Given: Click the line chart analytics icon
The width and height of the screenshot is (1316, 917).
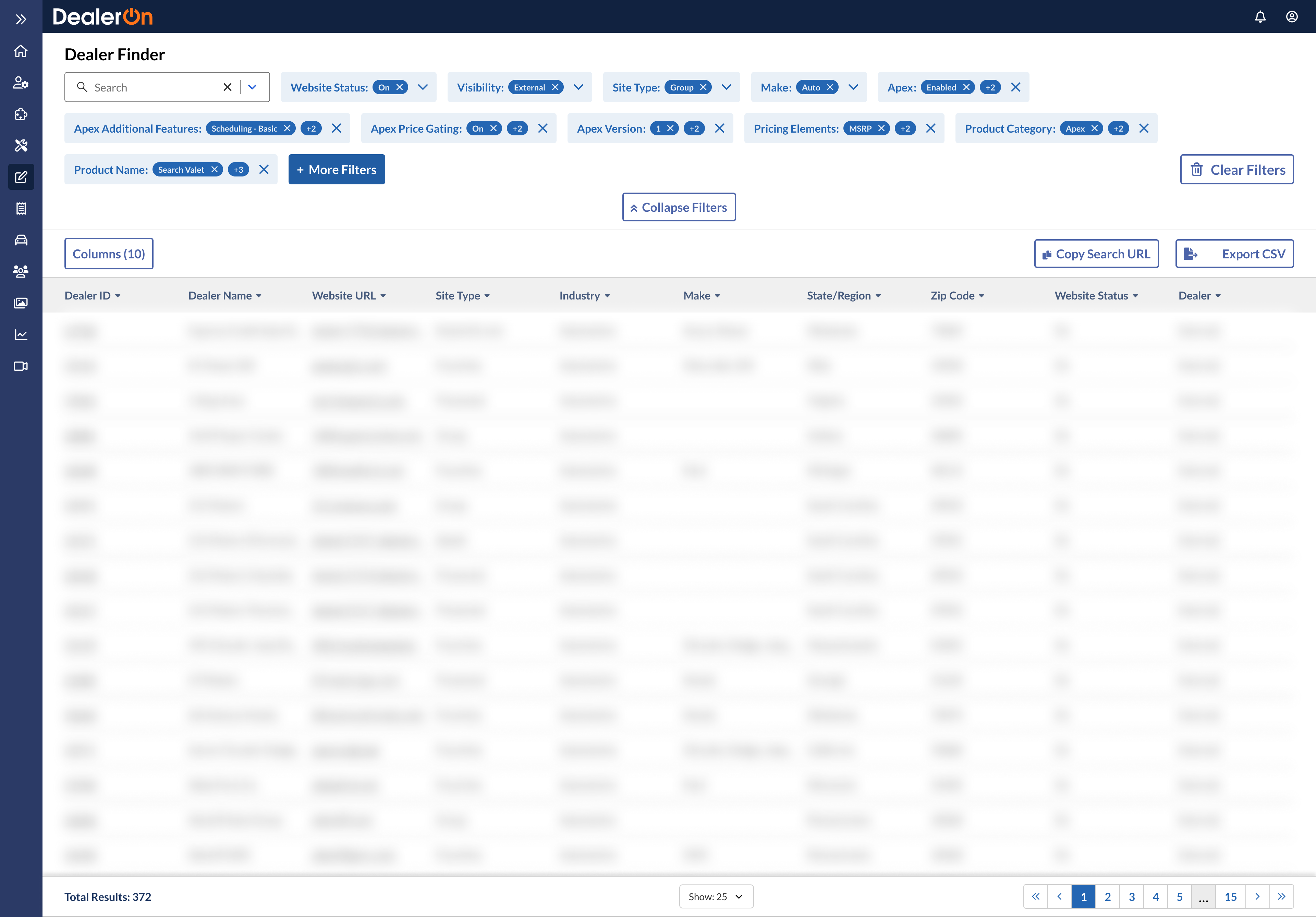Looking at the screenshot, I should 21,335.
